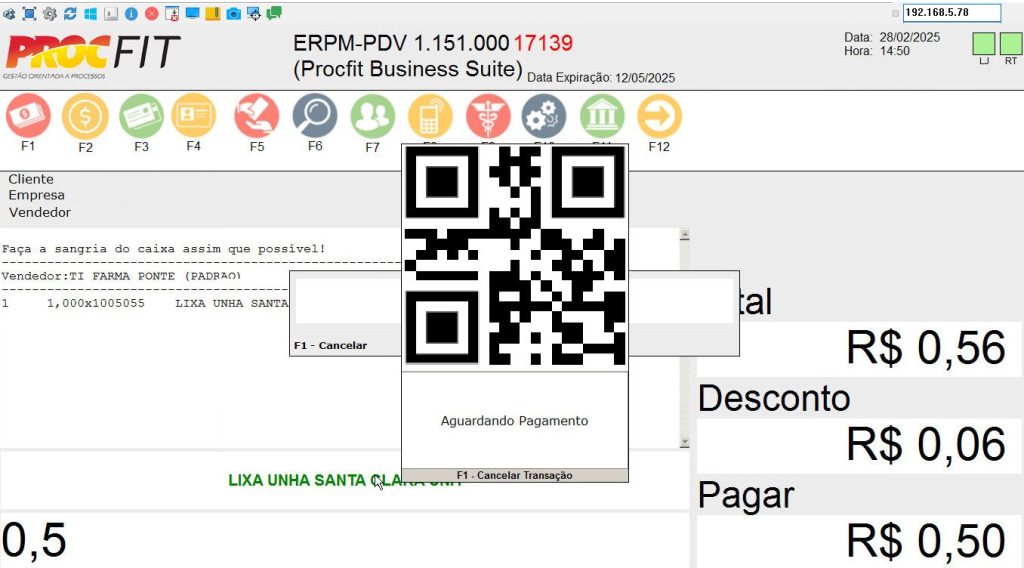Click the cubes icon at top-left toolbar
The height and width of the screenshot is (568, 1024).
pyautogui.click(x=9, y=13)
